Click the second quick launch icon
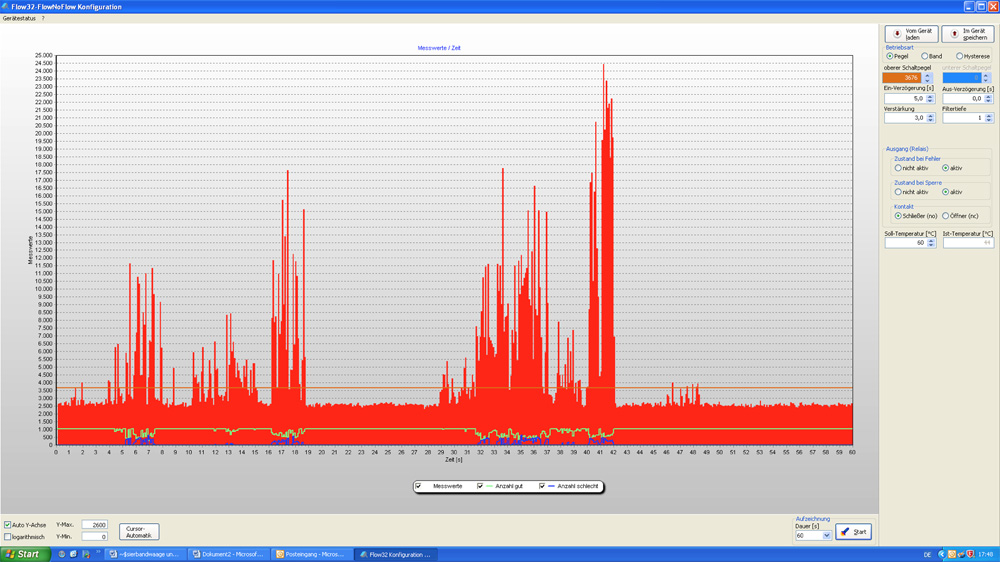The height and width of the screenshot is (562, 1000). coord(73,554)
